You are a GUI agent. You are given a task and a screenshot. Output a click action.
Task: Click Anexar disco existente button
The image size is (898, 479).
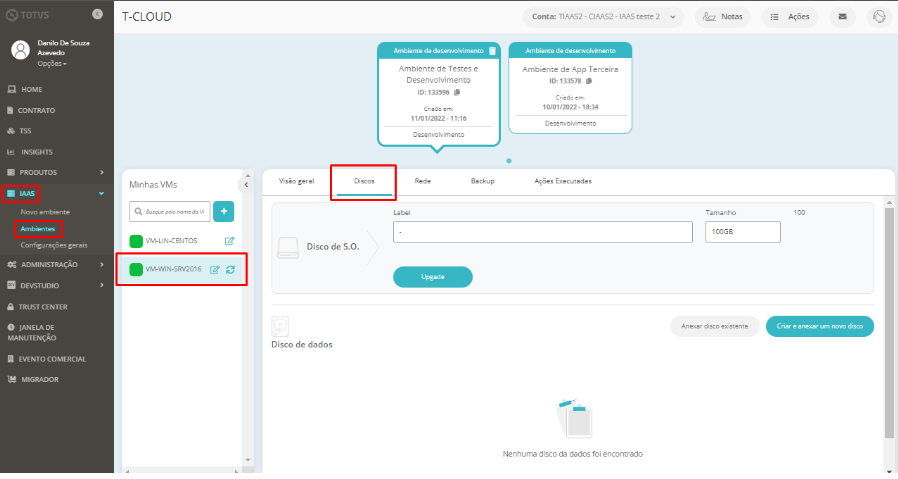(x=715, y=326)
